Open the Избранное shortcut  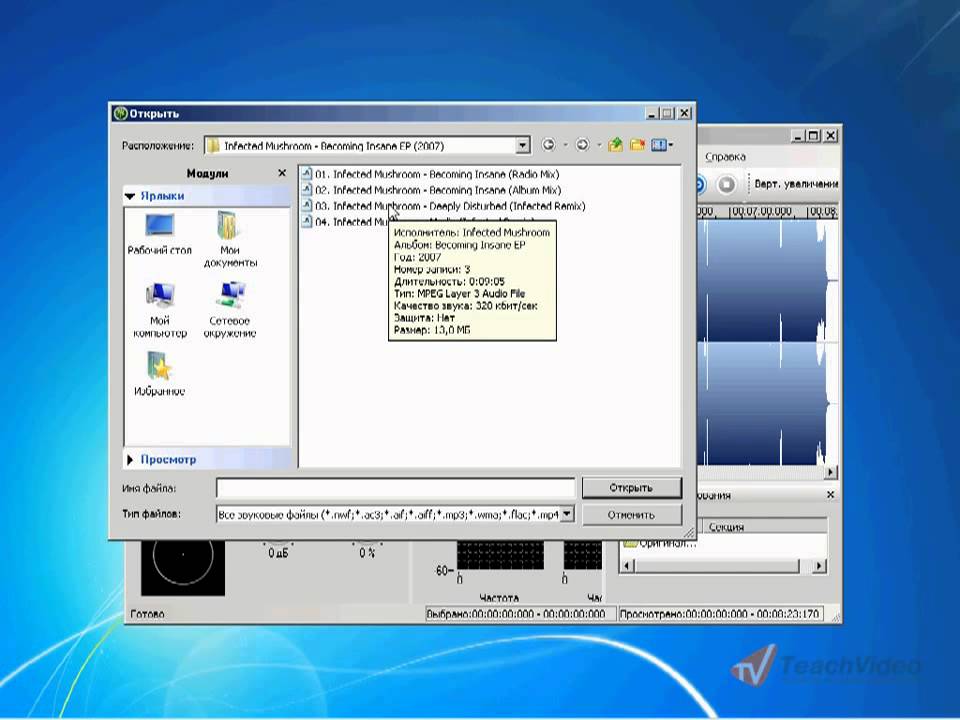point(159,374)
